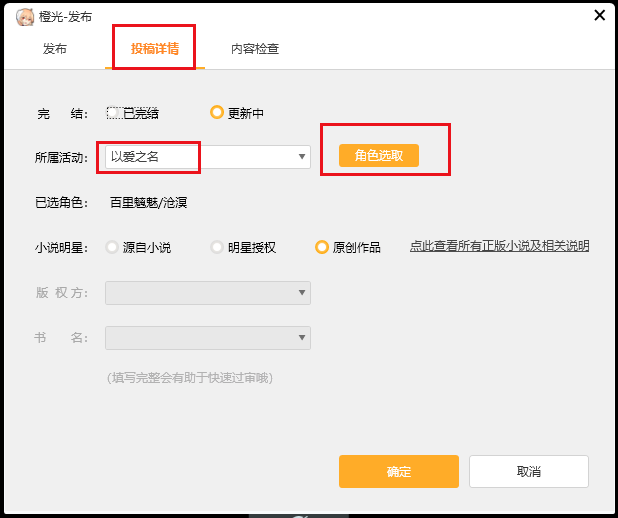Select the 更新中 radio option
Viewport: 618px width, 518px height.
(217, 113)
